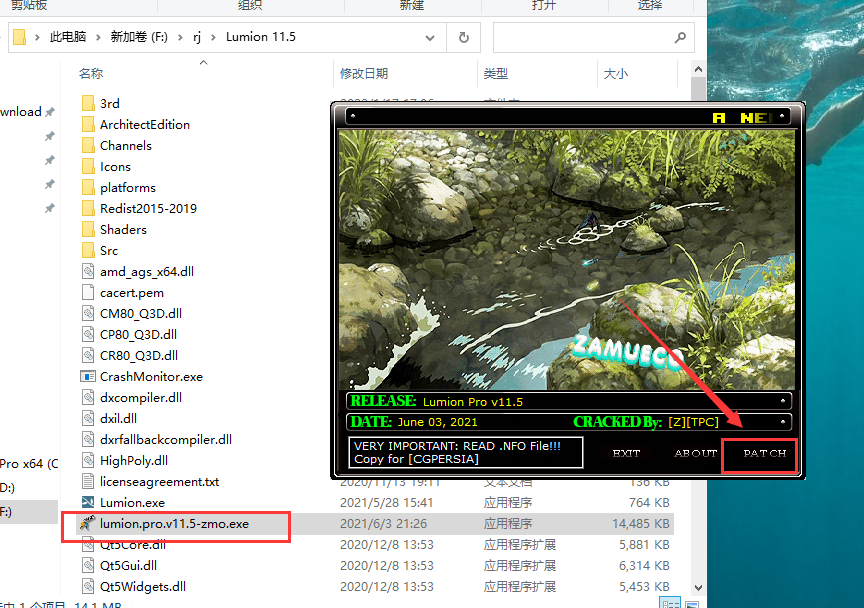Click the search magnifier icon
The image size is (864, 608).
pyautogui.click(x=681, y=37)
